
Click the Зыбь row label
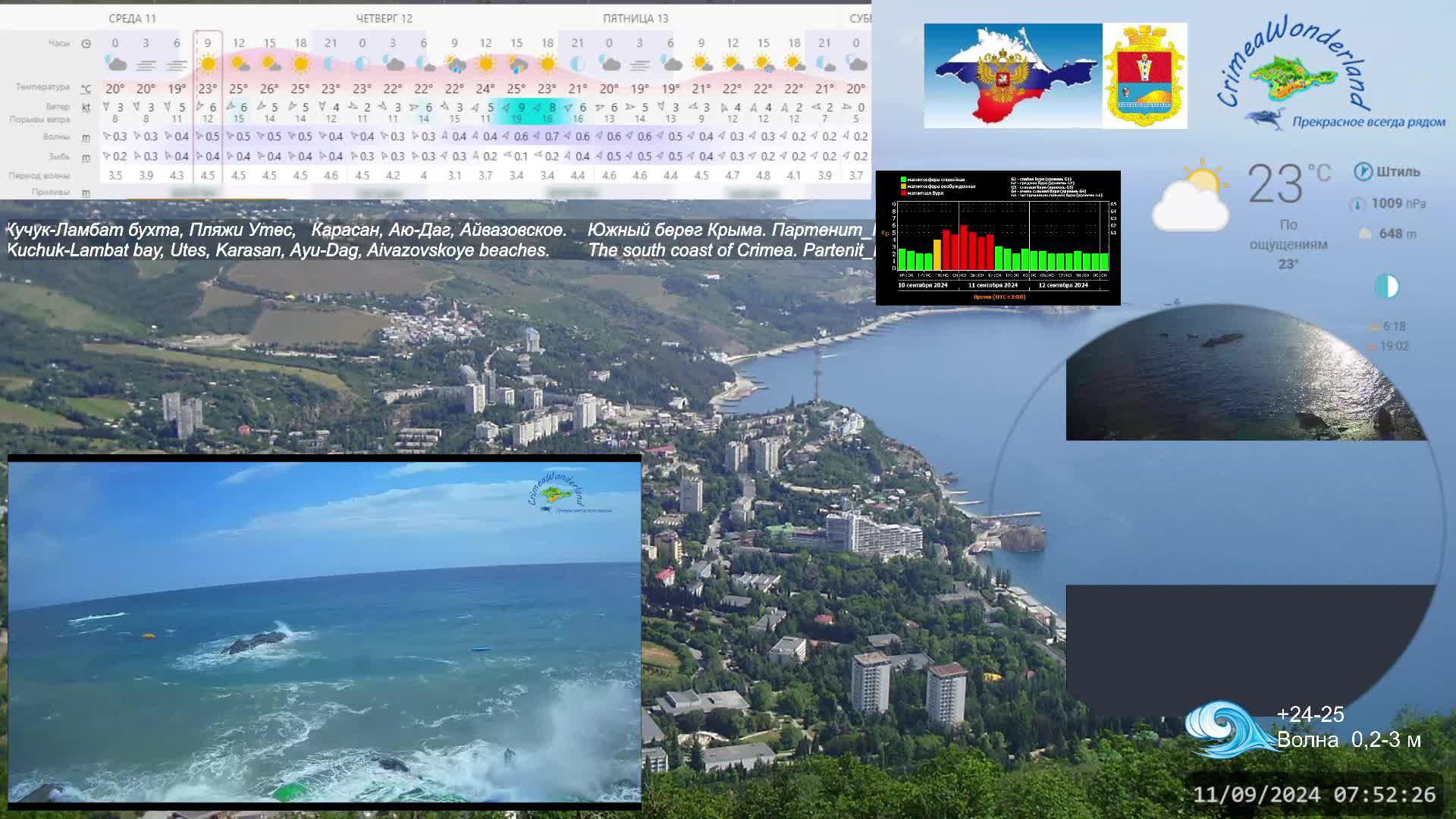tap(59, 157)
